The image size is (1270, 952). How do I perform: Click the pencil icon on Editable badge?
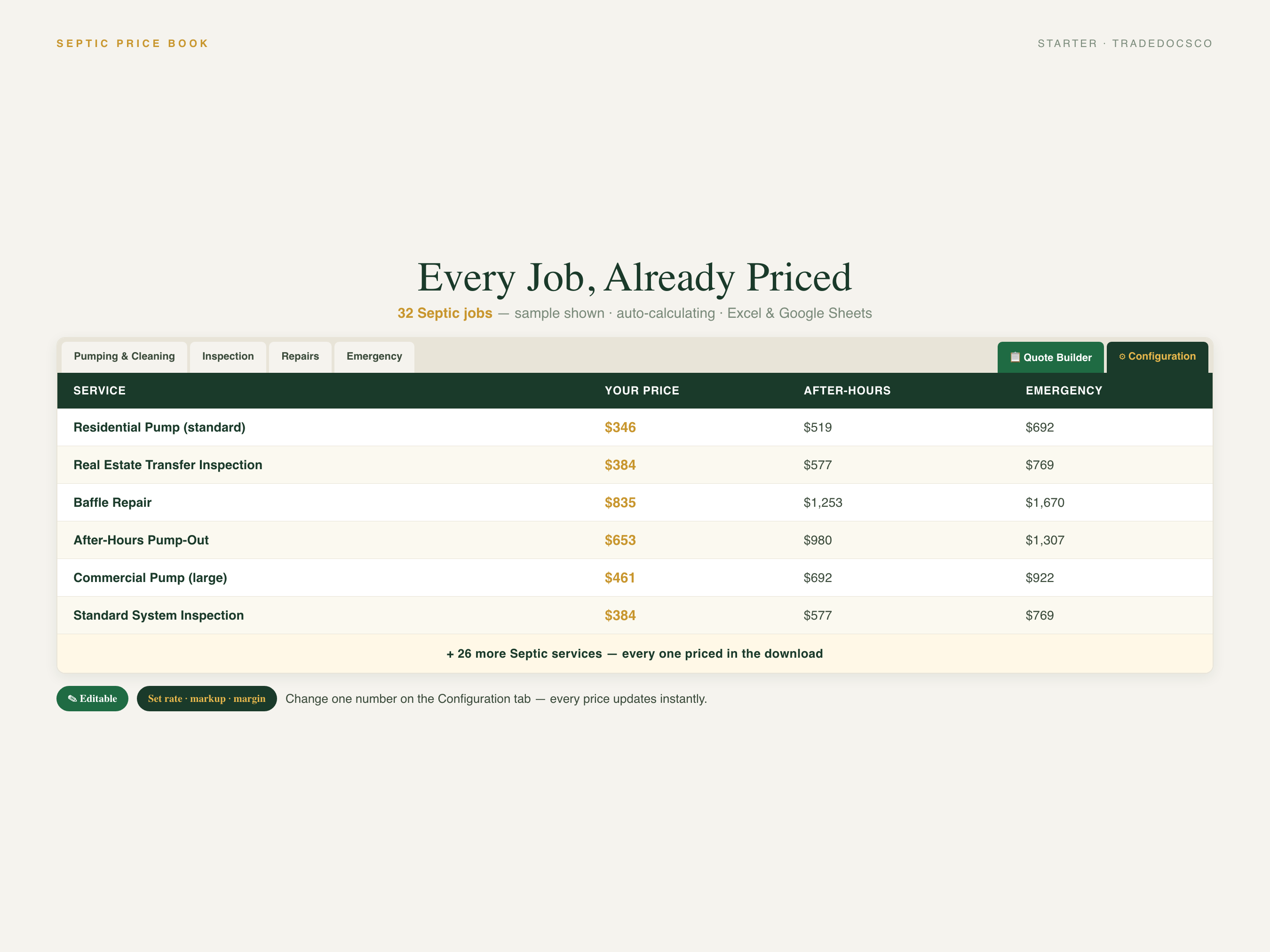tap(72, 698)
